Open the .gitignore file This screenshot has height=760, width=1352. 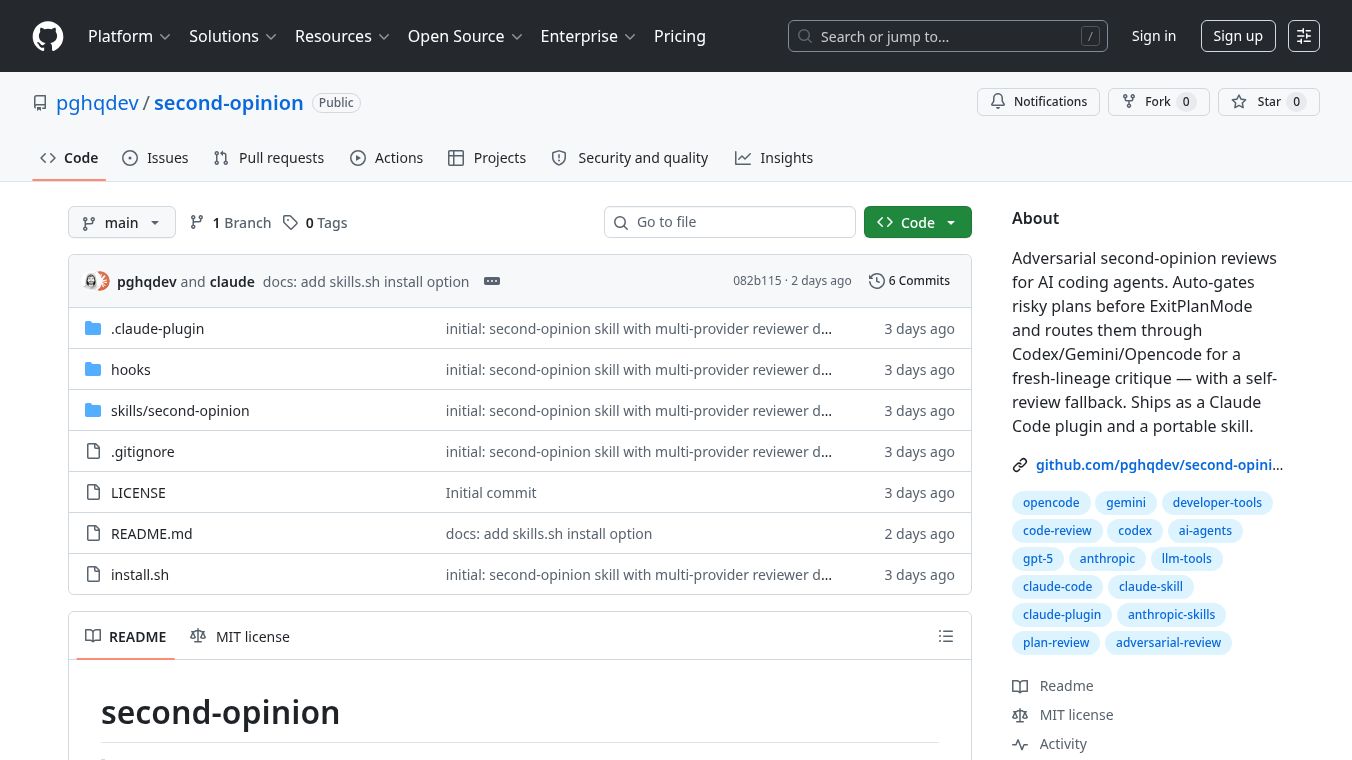click(143, 452)
